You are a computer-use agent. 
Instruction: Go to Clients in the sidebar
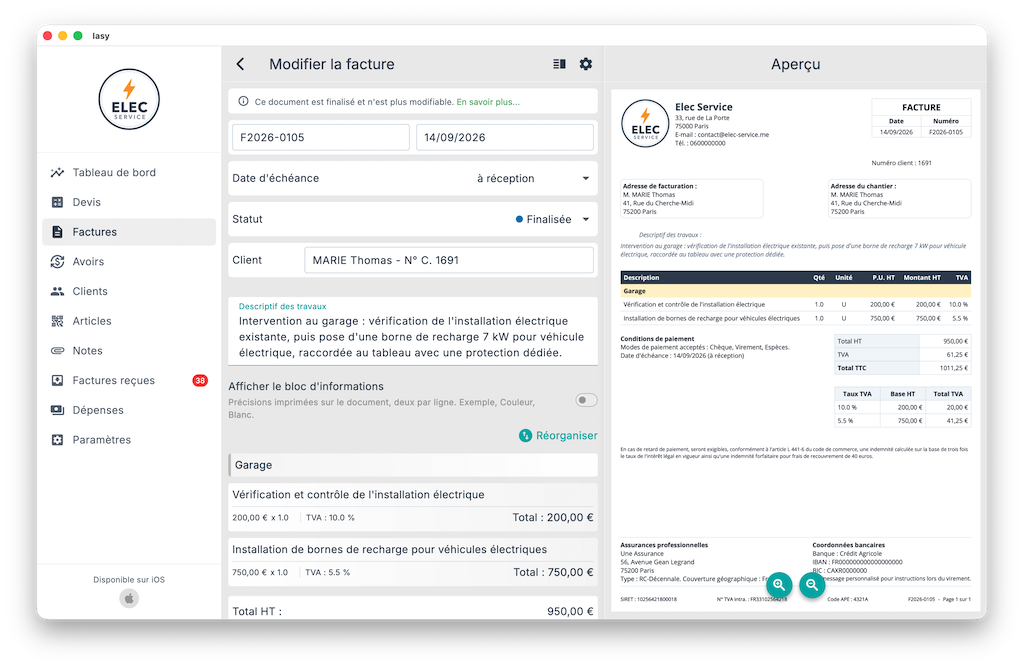point(129,291)
